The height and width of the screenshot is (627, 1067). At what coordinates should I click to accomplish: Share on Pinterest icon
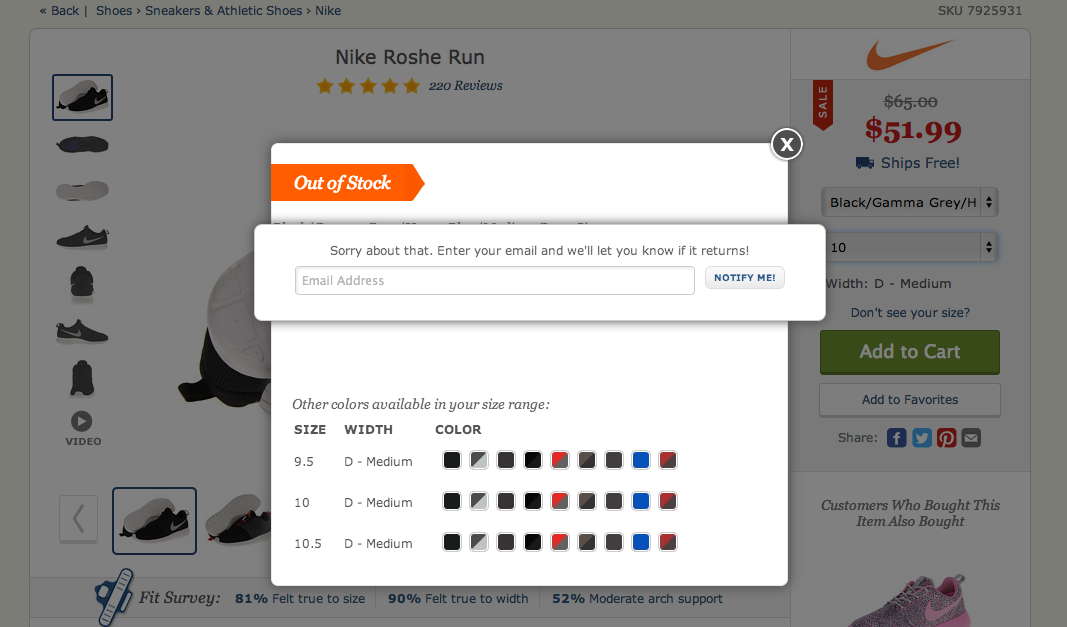coord(947,438)
